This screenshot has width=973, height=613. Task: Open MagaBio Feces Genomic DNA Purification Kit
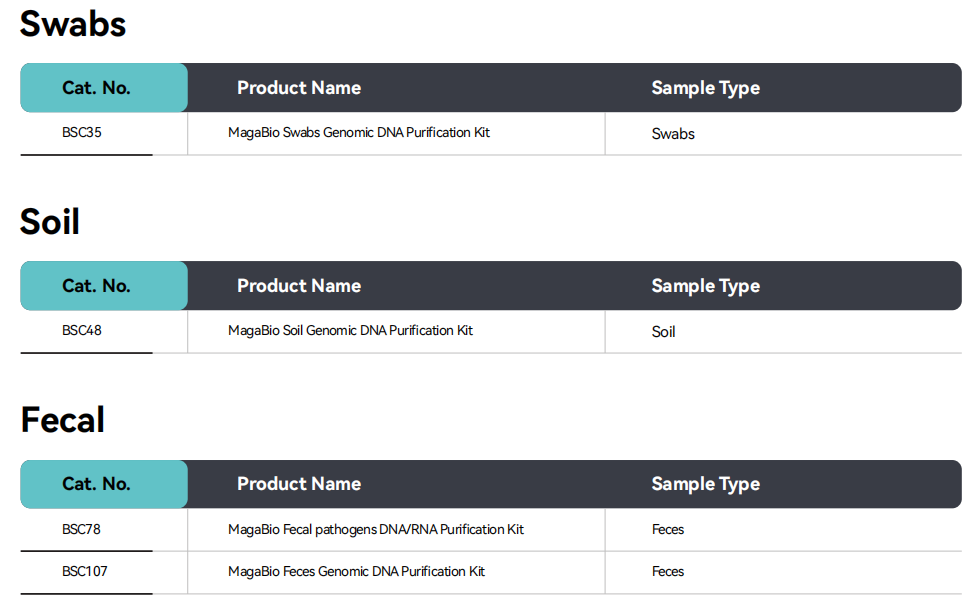(356, 572)
